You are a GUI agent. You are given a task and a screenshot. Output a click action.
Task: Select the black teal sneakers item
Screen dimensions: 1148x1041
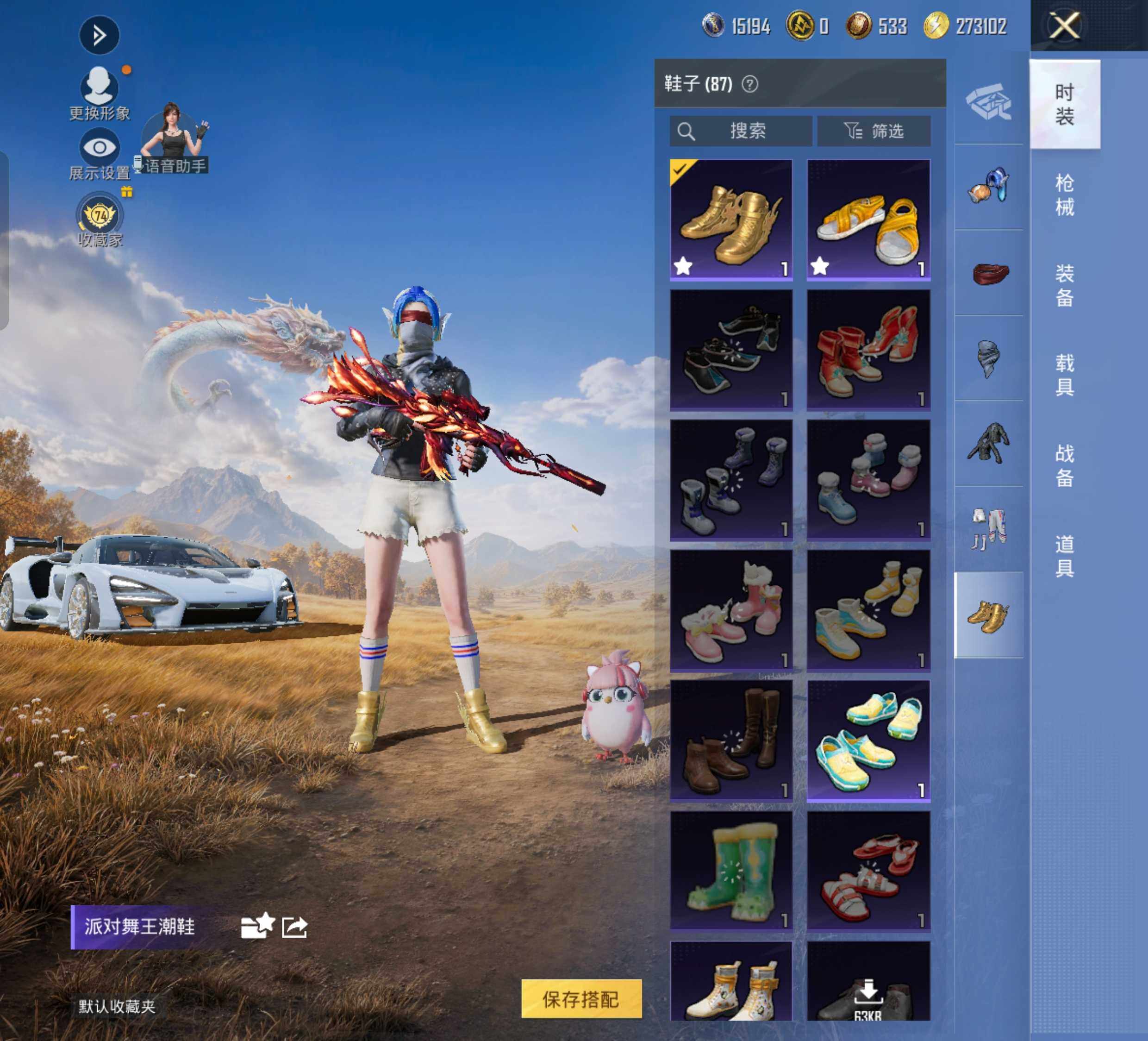coord(731,350)
